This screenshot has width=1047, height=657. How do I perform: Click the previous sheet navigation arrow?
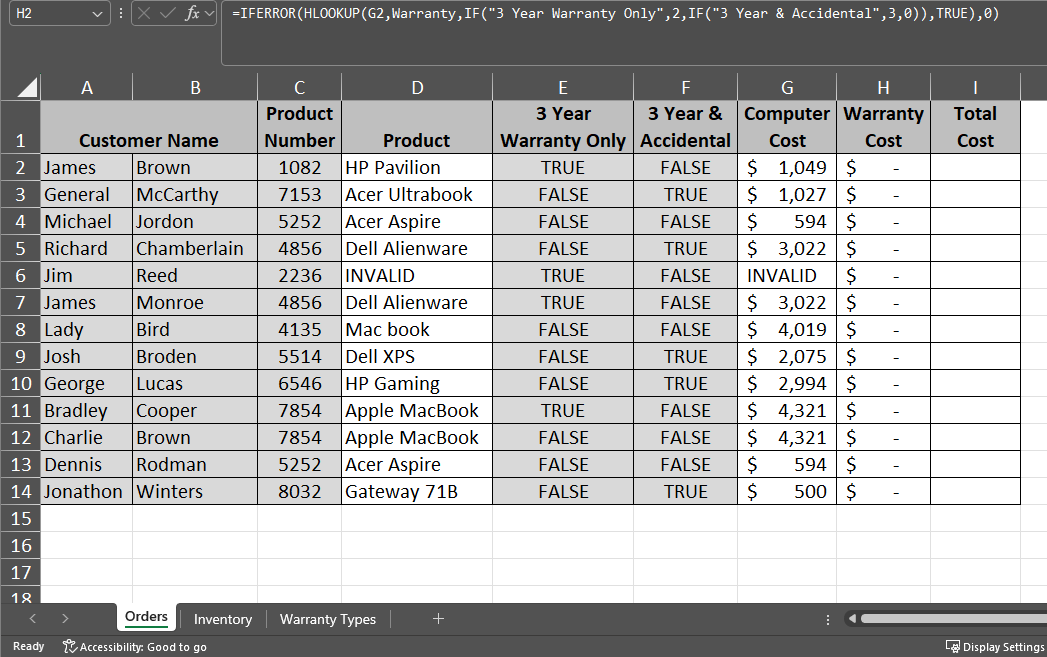point(31,619)
